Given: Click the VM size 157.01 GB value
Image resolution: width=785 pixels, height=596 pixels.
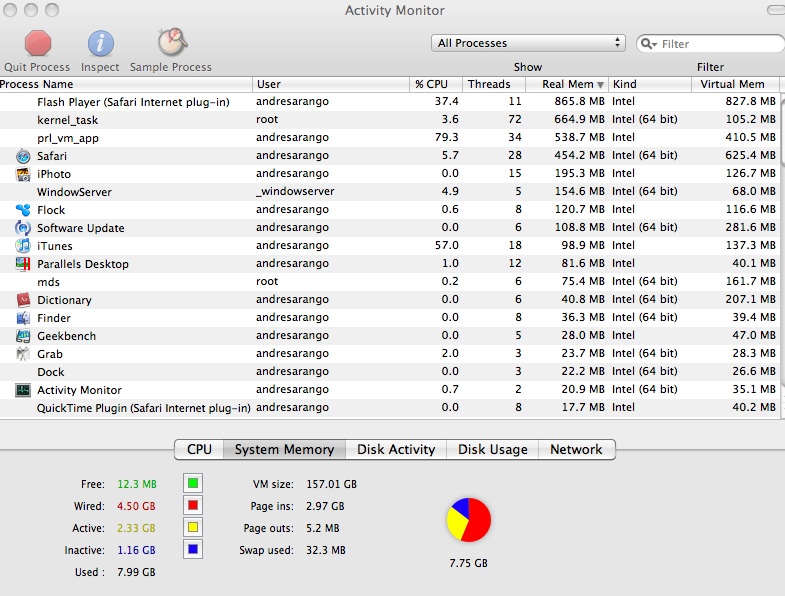Looking at the screenshot, I should point(331,484).
